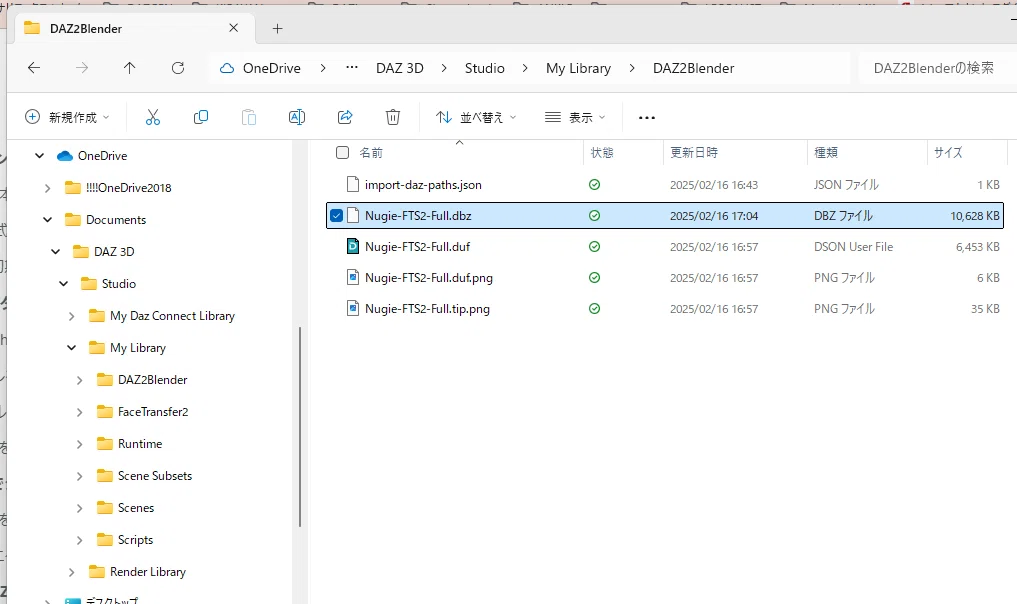Select the Scenes folder in tree
The height and width of the screenshot is (604, 1017).
tap(136, 508)
